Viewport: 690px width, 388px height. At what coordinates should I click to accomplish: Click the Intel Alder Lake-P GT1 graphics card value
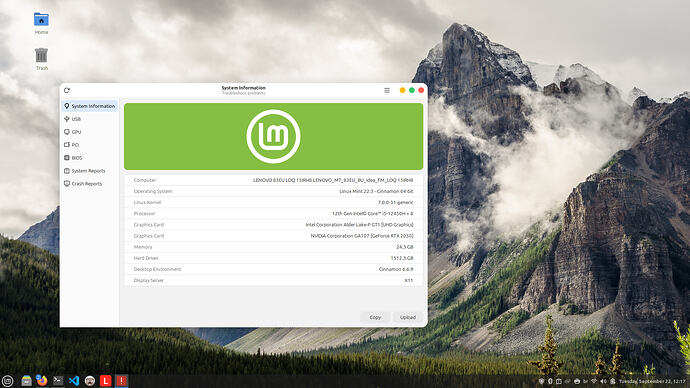tap(360, 225)
